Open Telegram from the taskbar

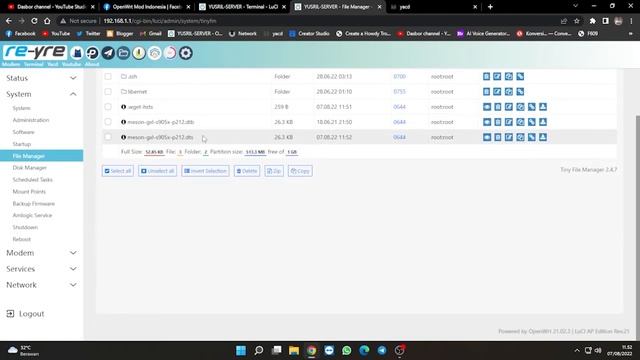[x=382, y=351]
